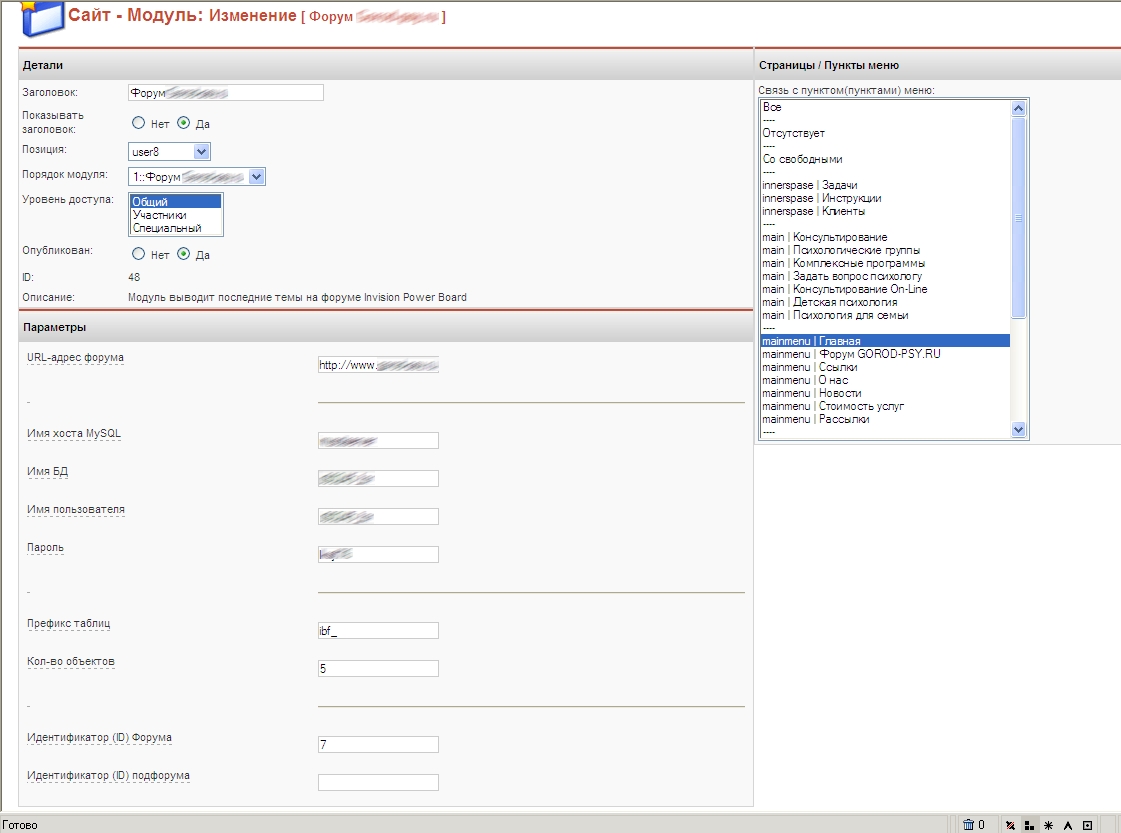This screenshot has width=1121, height=833.
Task: Click the three-squares icon in status bar
Action: tap(1029, 825)
